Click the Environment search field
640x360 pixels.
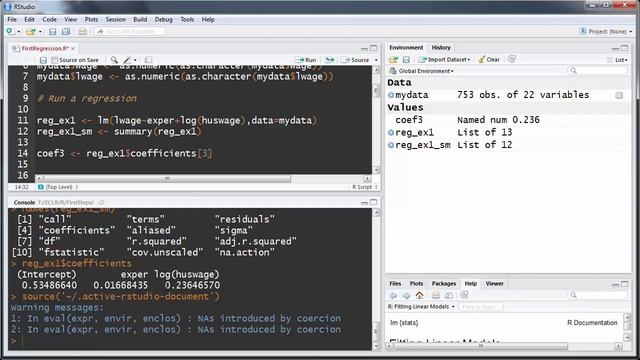click(597, 71)
